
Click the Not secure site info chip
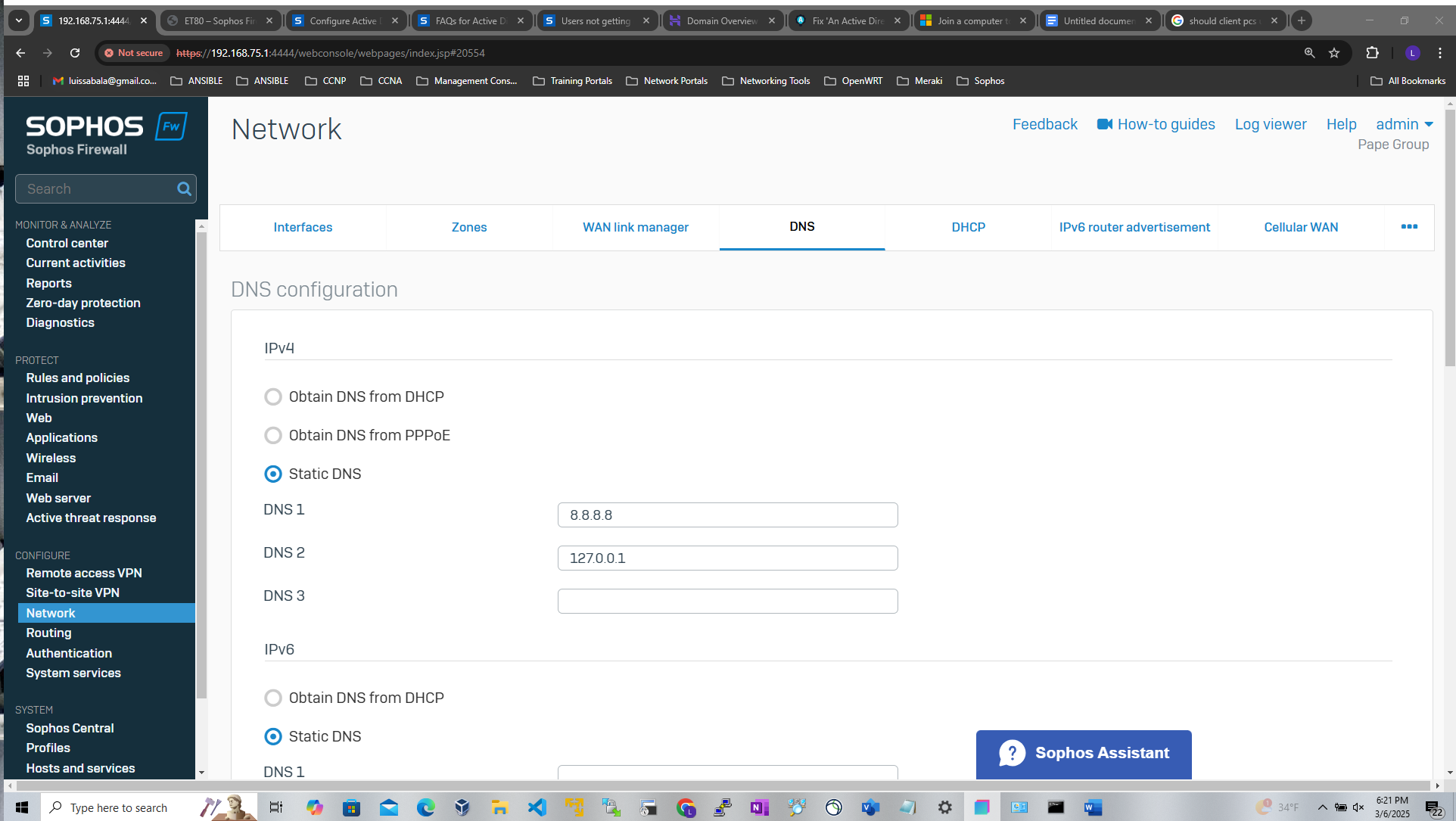coord(134,53)
